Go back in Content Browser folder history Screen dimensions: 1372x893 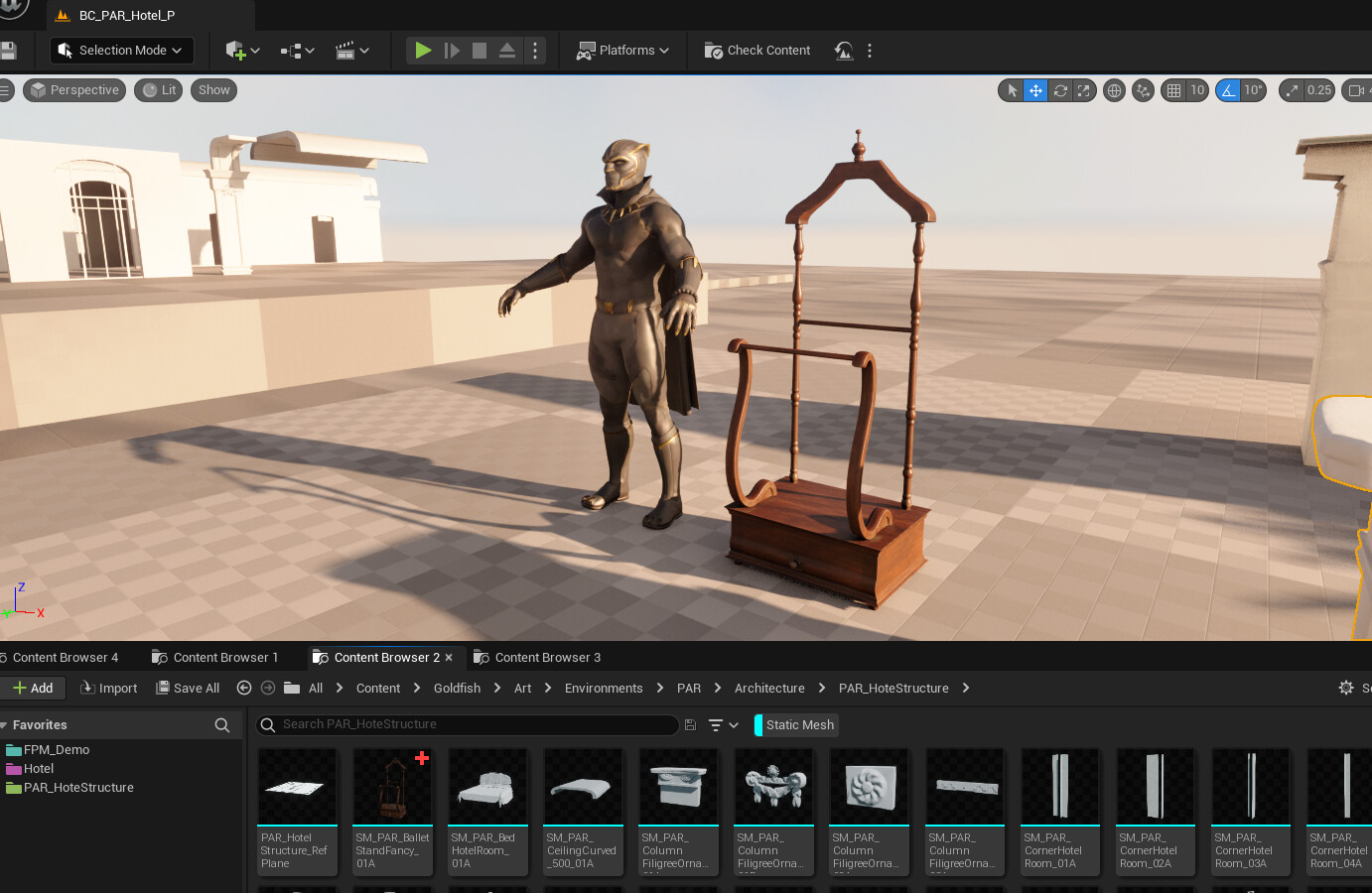244,688
